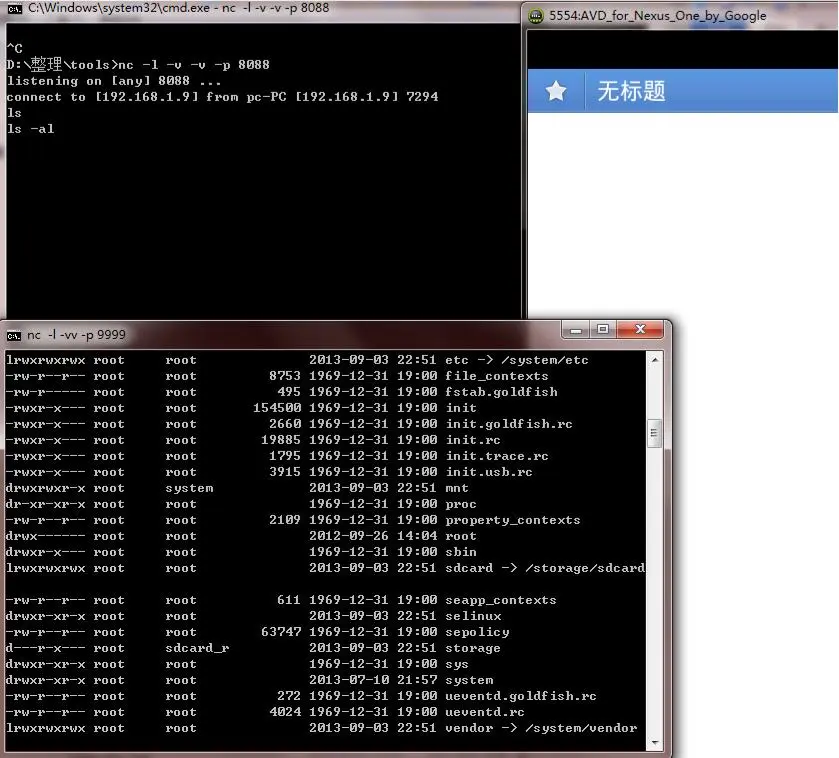Click the cmd icon of nc -l -vv -p 9999 window
This screenshot has height=758, width=839.
tap(13, 335)
